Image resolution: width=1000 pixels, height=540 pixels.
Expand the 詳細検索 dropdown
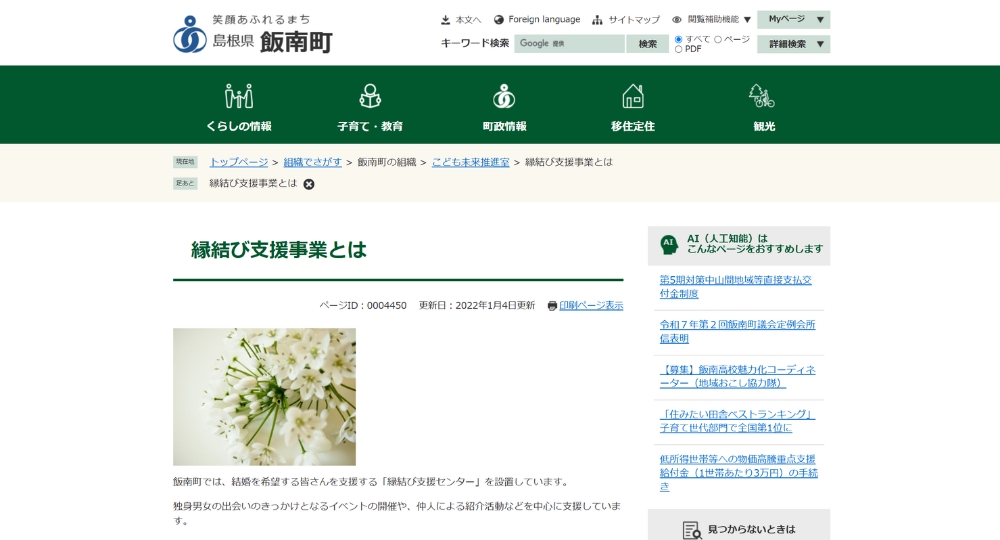pyautogui.click(x=793, y=44)
